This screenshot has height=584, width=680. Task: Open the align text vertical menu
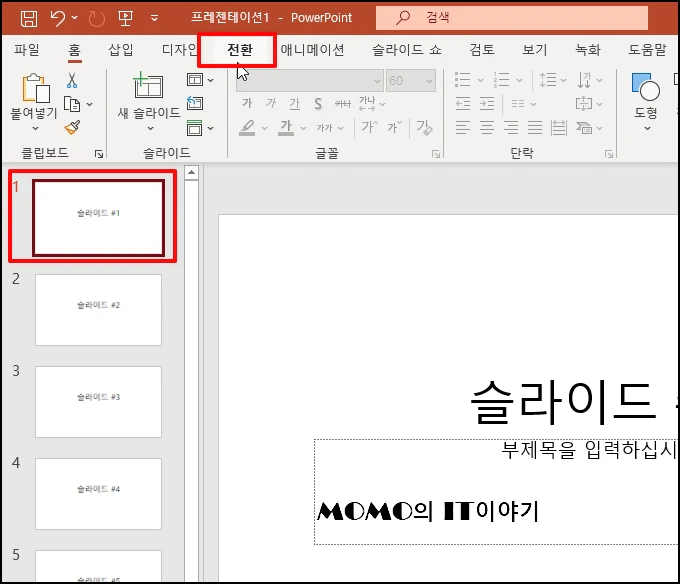(589, 104)
